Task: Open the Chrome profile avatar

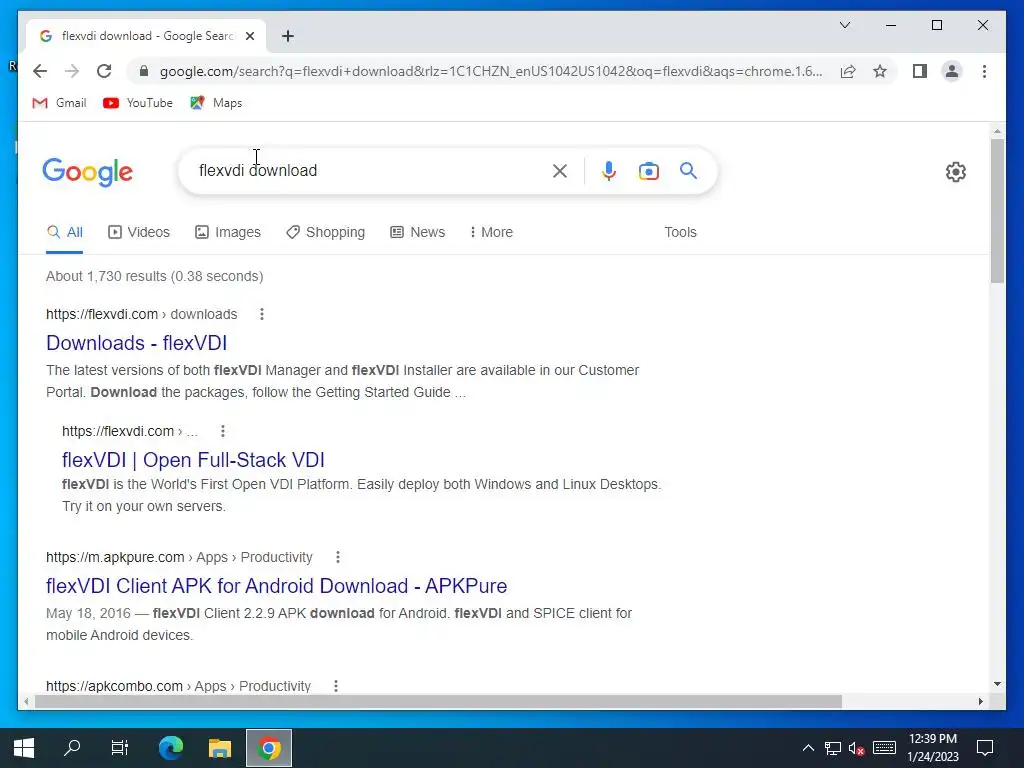Action: click(952, 71)
